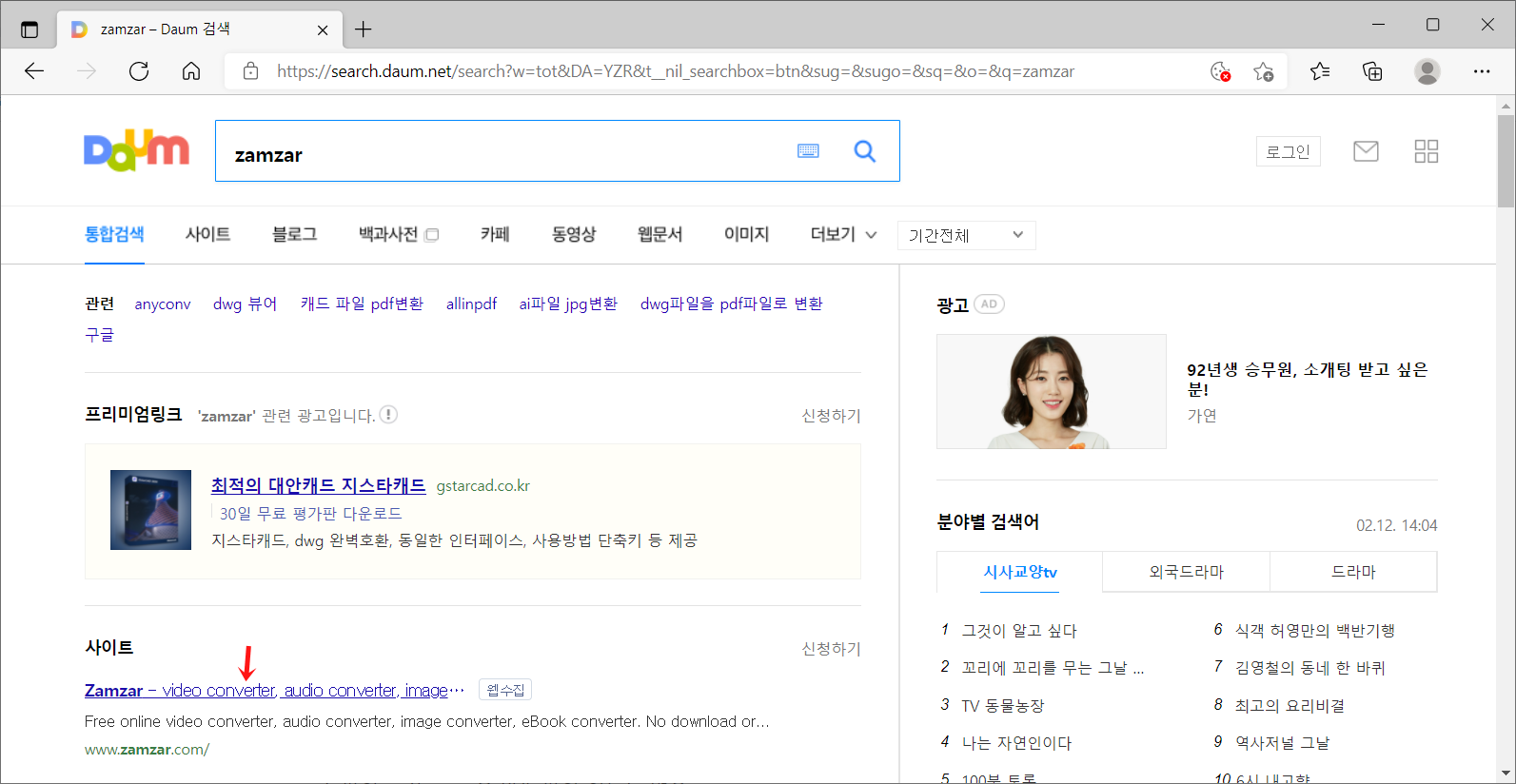Click the browser Back arrow

point(34,71)
